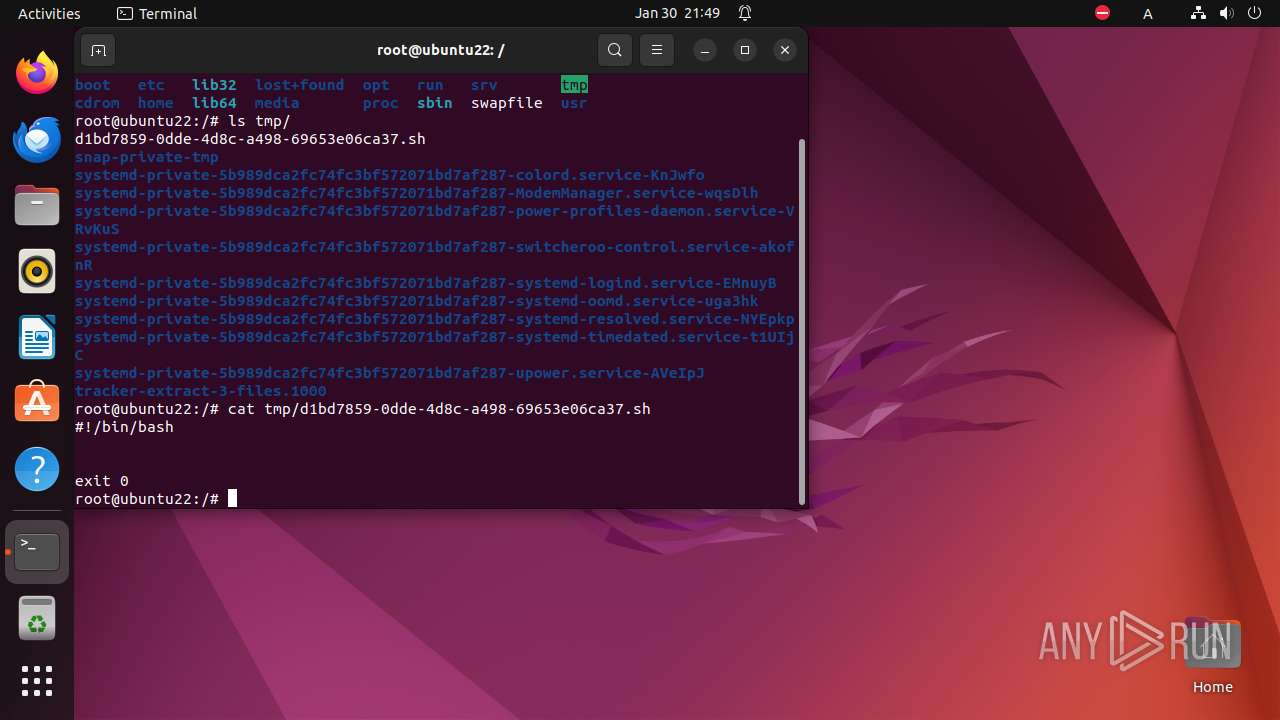Click the colord.service-KnJwfo directory entry
Viewport: 1280px width, 720px height.
390,175
